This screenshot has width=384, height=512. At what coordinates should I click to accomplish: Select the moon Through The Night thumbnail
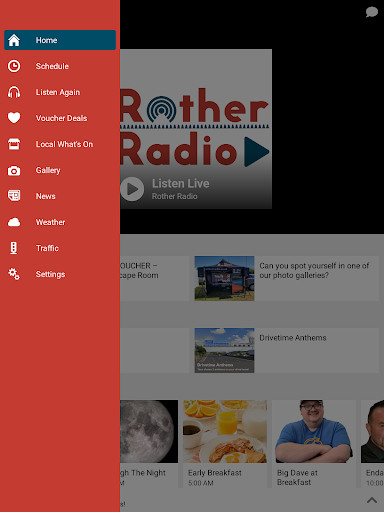pos(149,431)
